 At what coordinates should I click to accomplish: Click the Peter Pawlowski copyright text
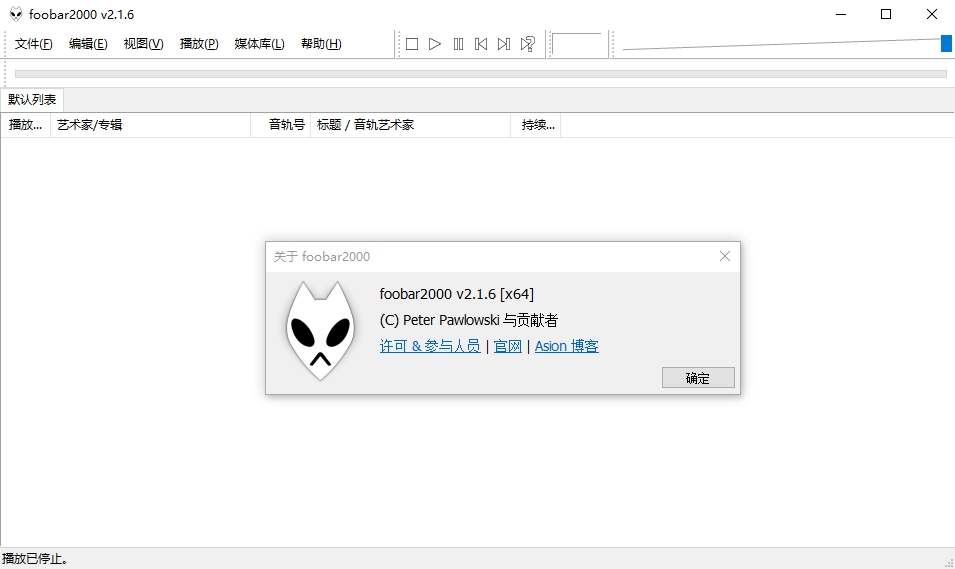coord(468,320)
